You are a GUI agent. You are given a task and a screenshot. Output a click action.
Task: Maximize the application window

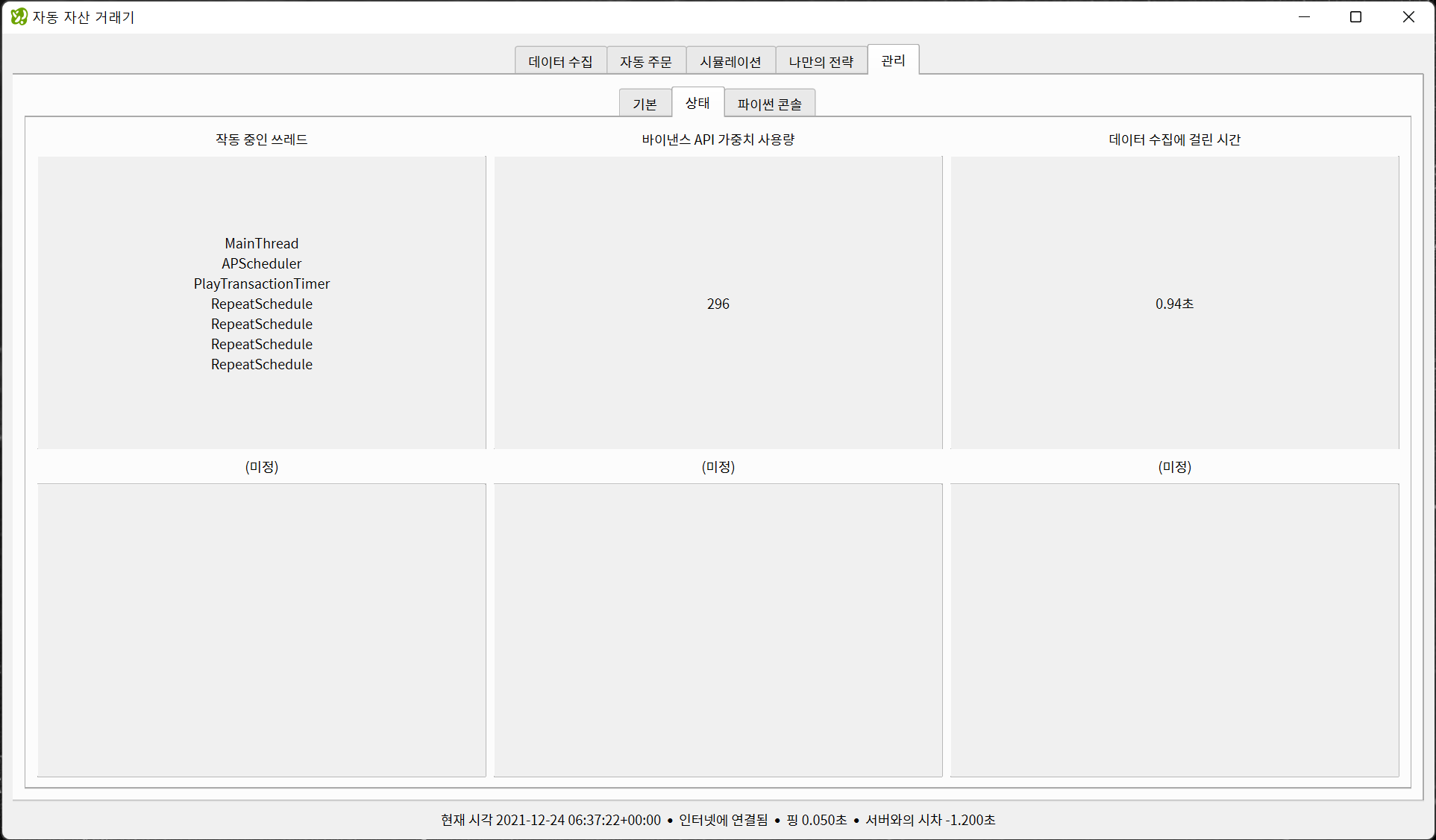coord(1355,16)
